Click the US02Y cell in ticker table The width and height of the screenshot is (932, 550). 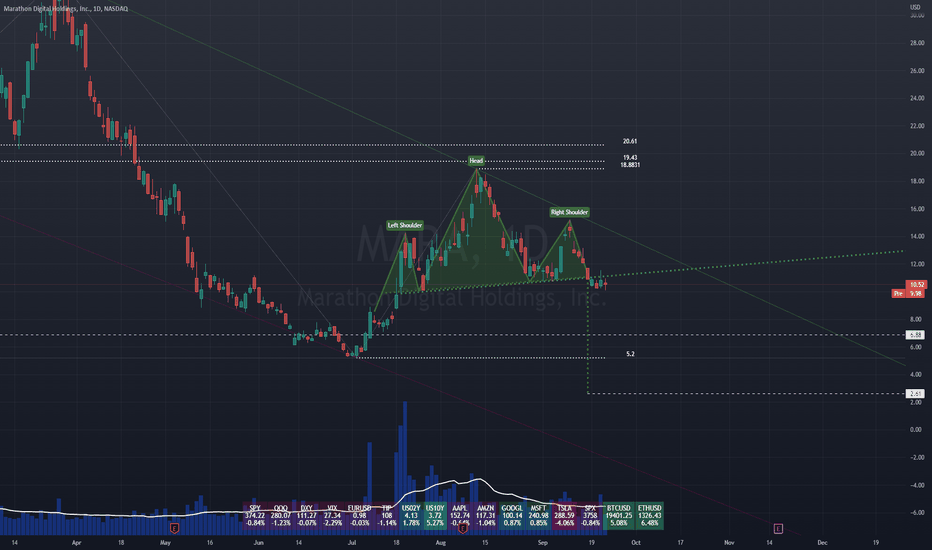(x=411, y=516)
